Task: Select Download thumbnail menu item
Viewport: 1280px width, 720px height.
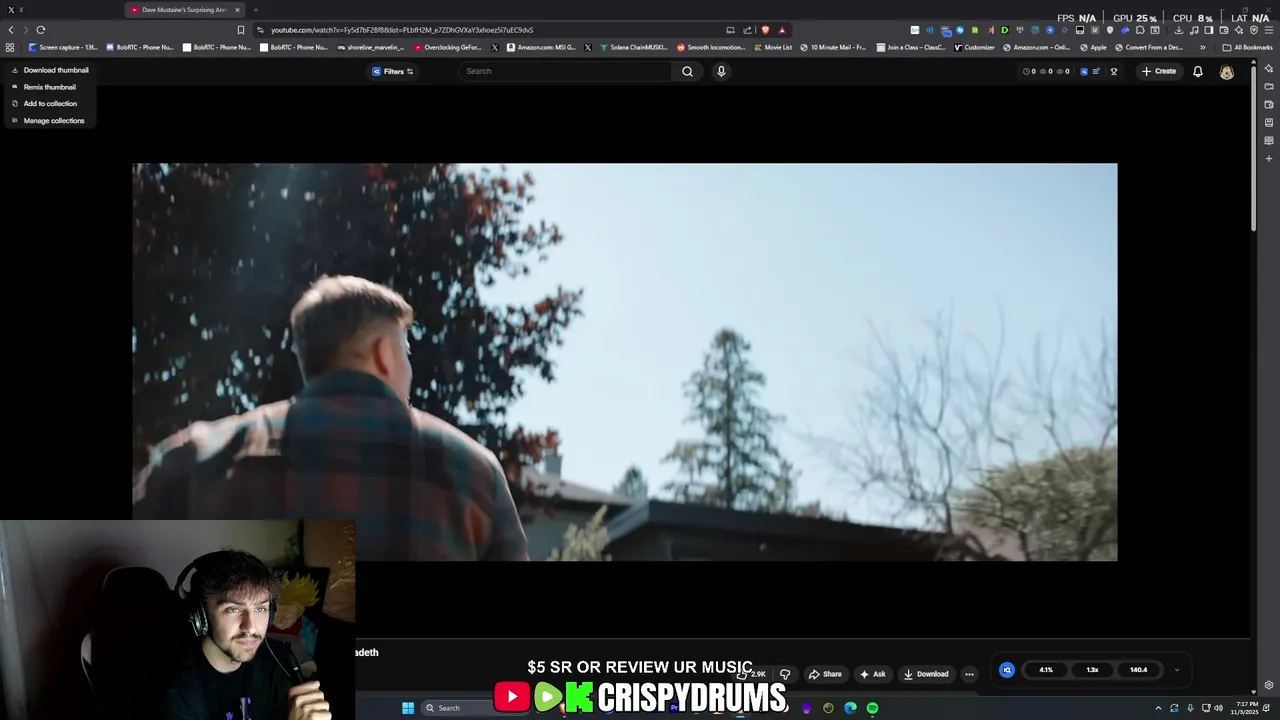Action: coord(50,70)
